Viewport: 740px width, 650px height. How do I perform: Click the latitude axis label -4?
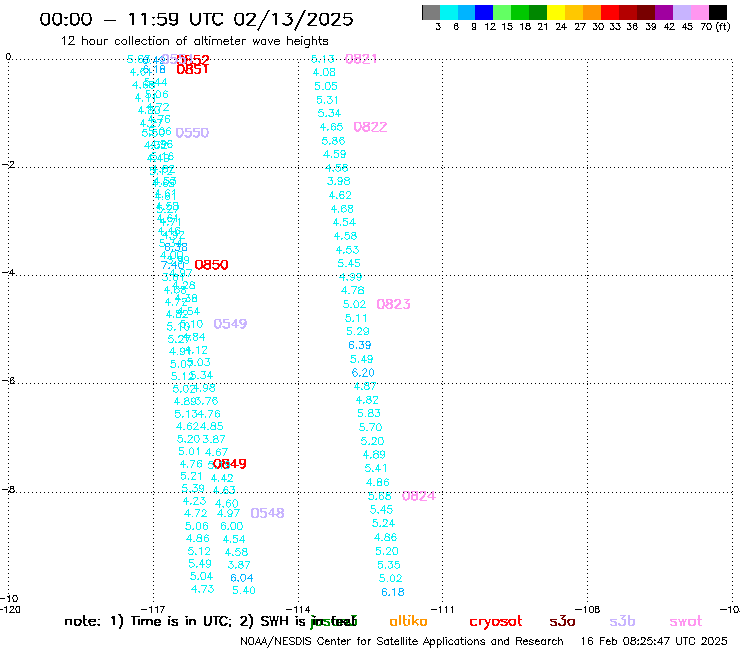pyautogui.click(x=8, y=272)
